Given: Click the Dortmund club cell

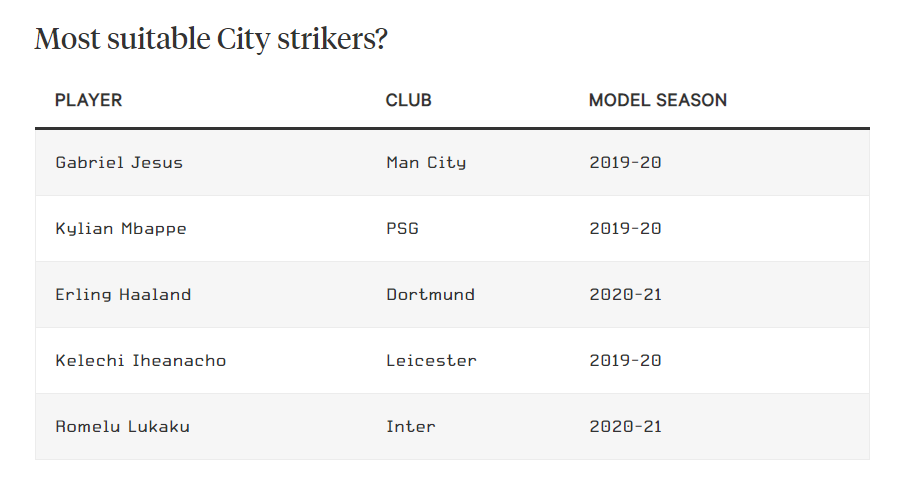Looking at the screenshot, I should (x=430, y=294).
